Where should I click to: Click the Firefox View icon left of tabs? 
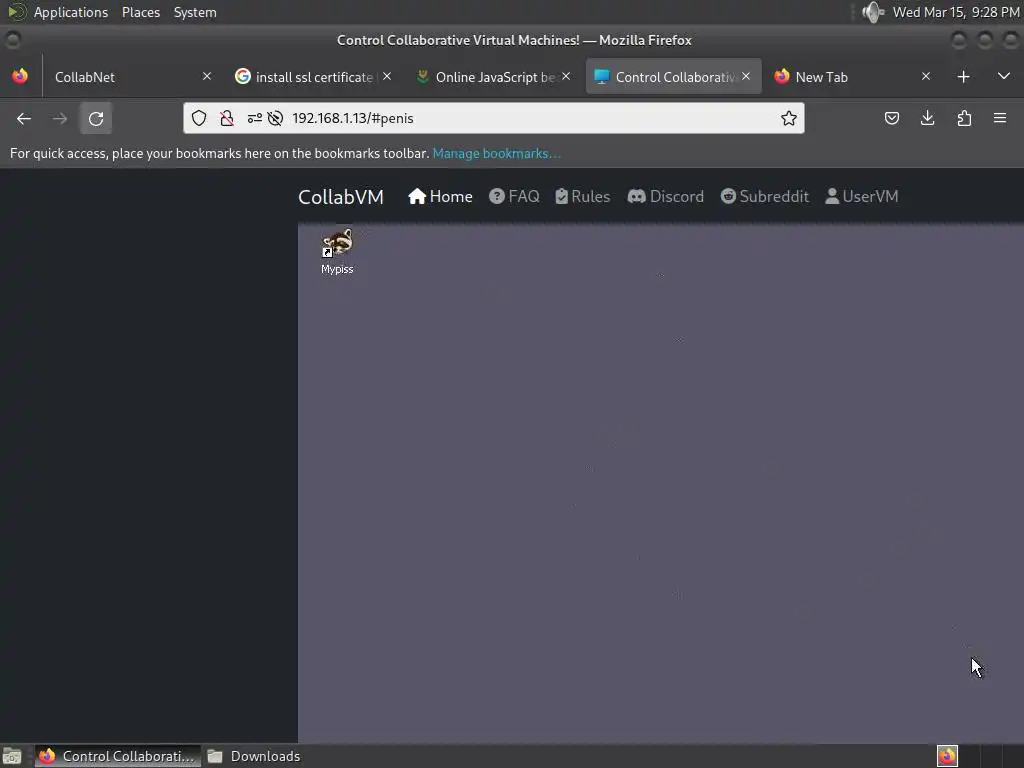(x=20, y=76)
